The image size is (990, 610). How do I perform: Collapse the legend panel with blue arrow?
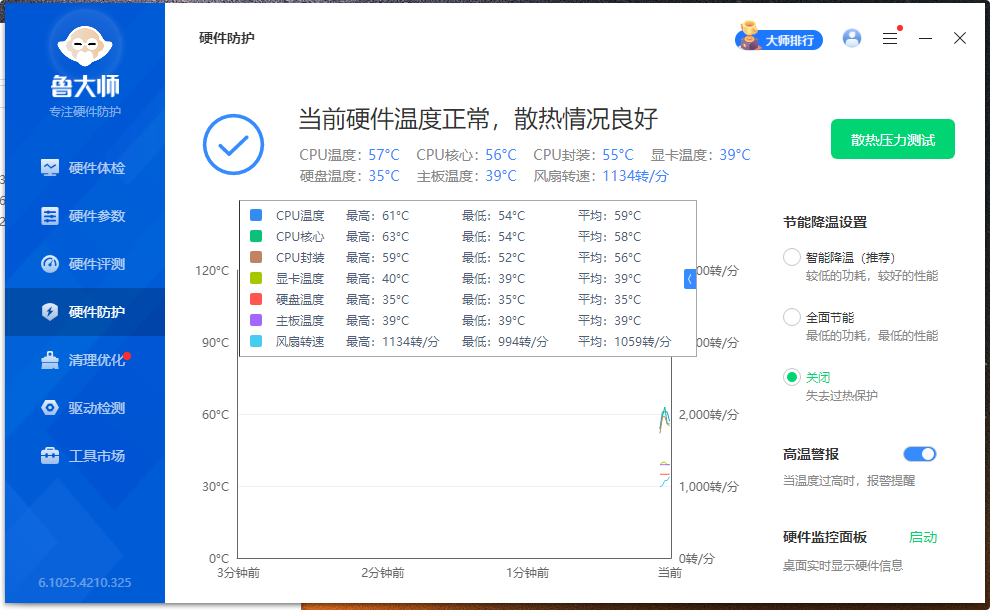[x=690, y=279]
